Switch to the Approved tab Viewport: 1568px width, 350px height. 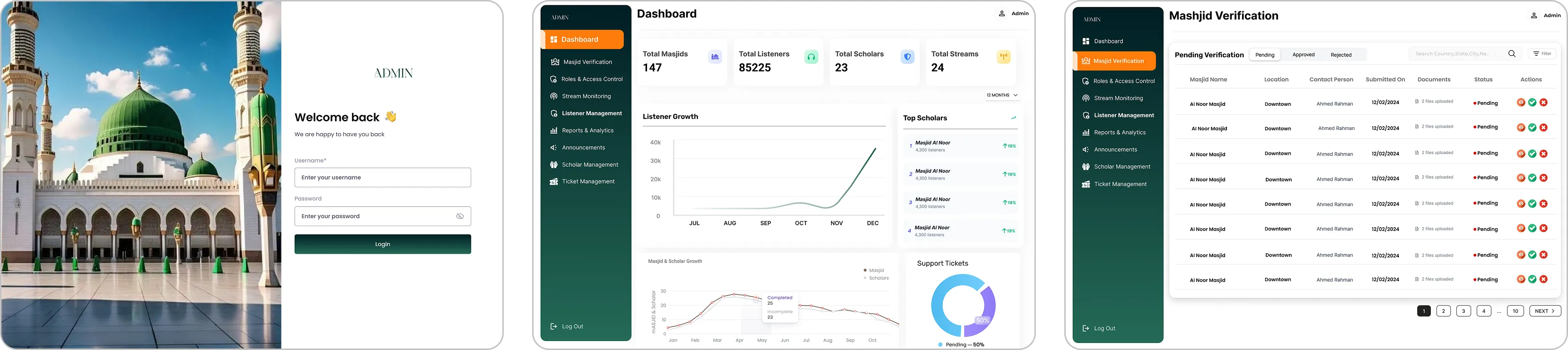coord(1304,55)
